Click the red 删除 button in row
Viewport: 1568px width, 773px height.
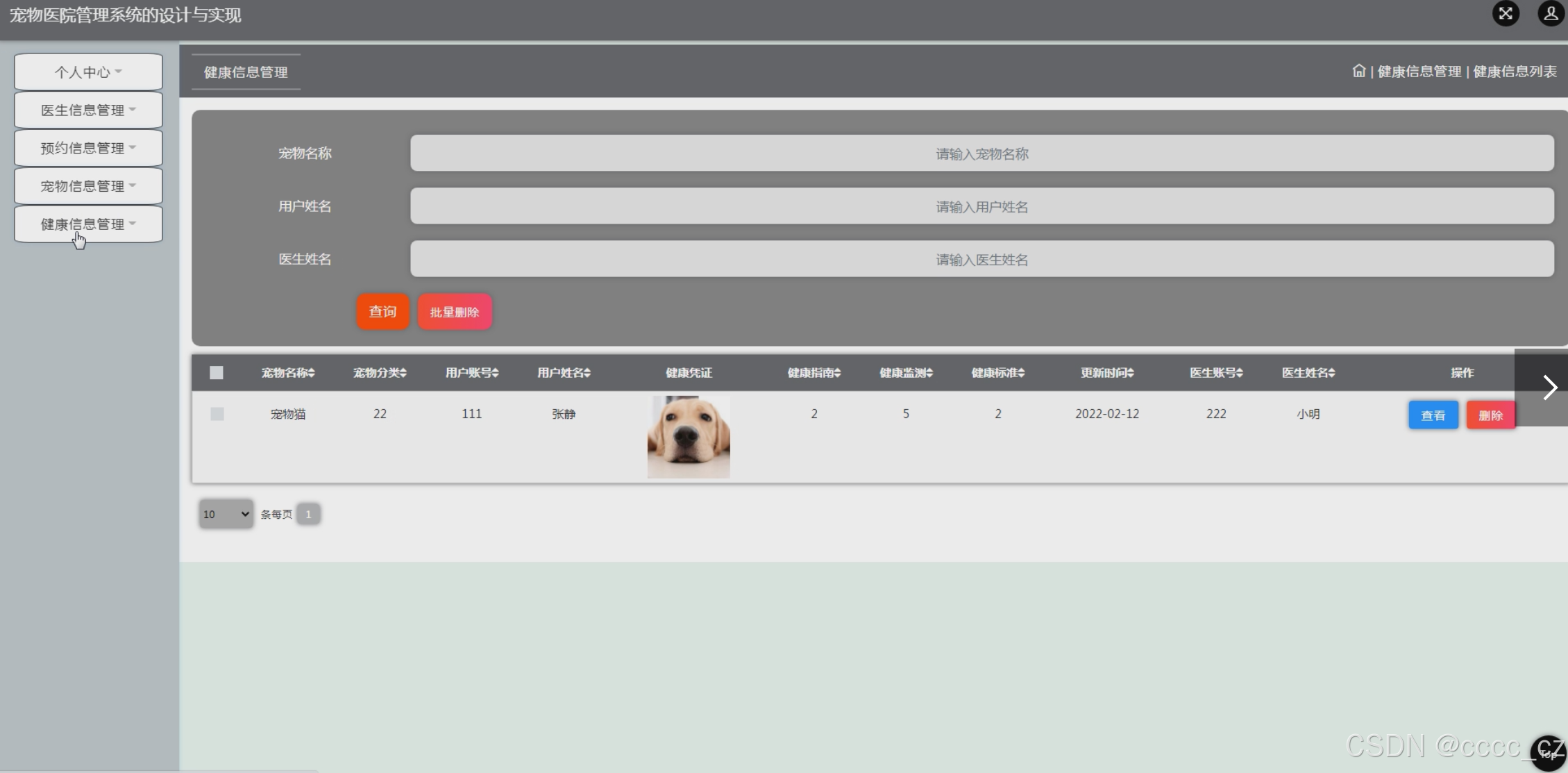[1490, 415]
